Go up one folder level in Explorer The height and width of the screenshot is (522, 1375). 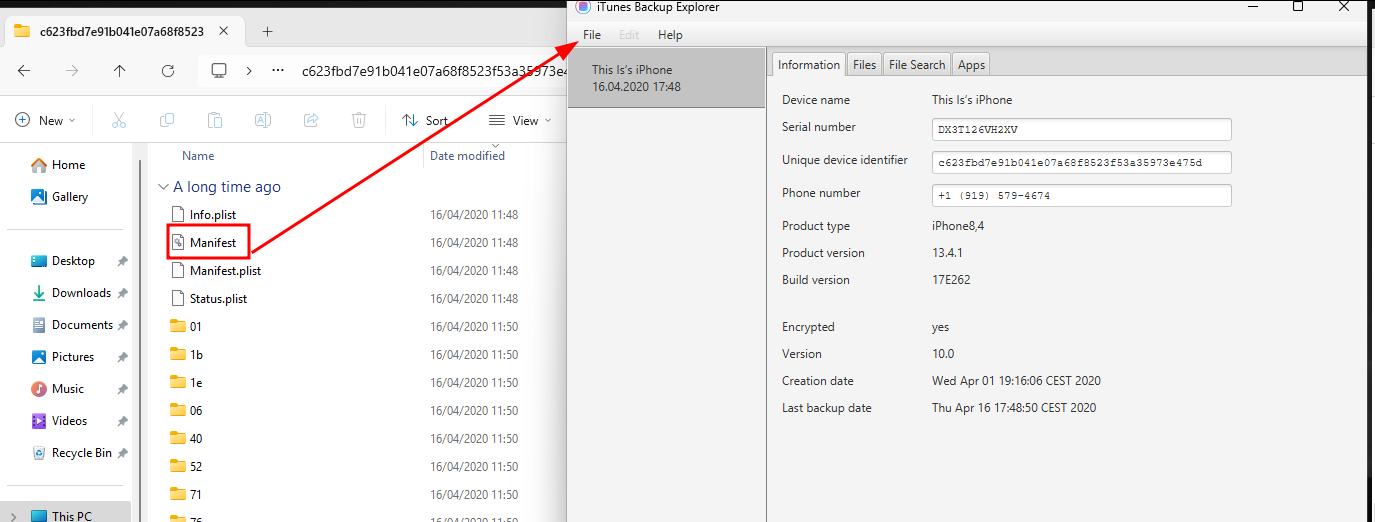tap(120, 71)
